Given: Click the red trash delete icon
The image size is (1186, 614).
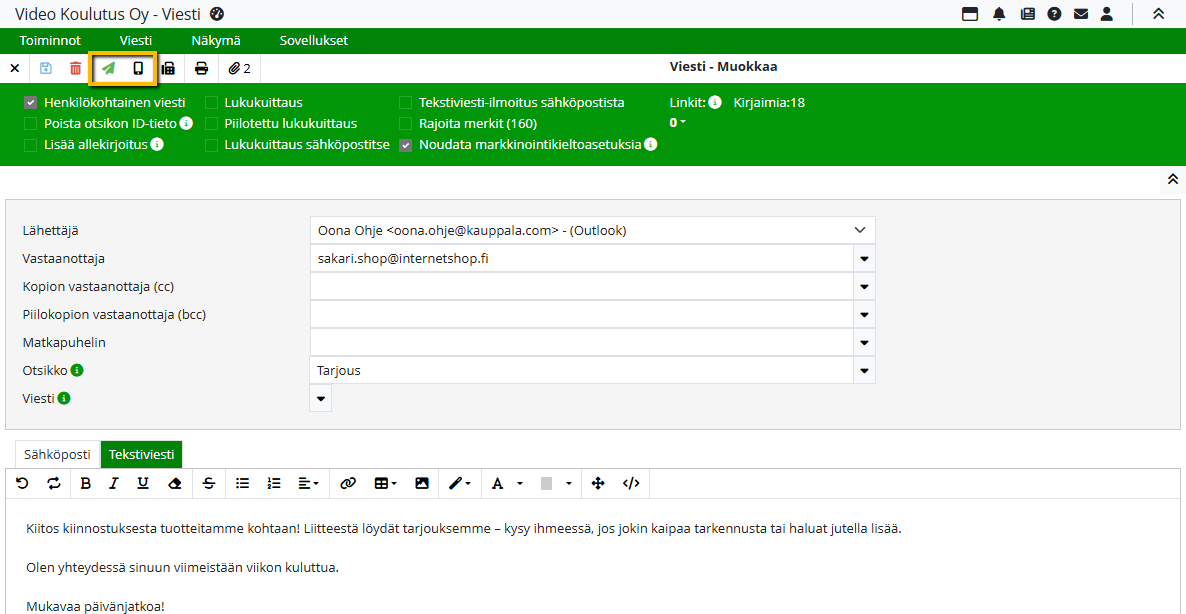Looking at the screenshot, I should (76, 68).
